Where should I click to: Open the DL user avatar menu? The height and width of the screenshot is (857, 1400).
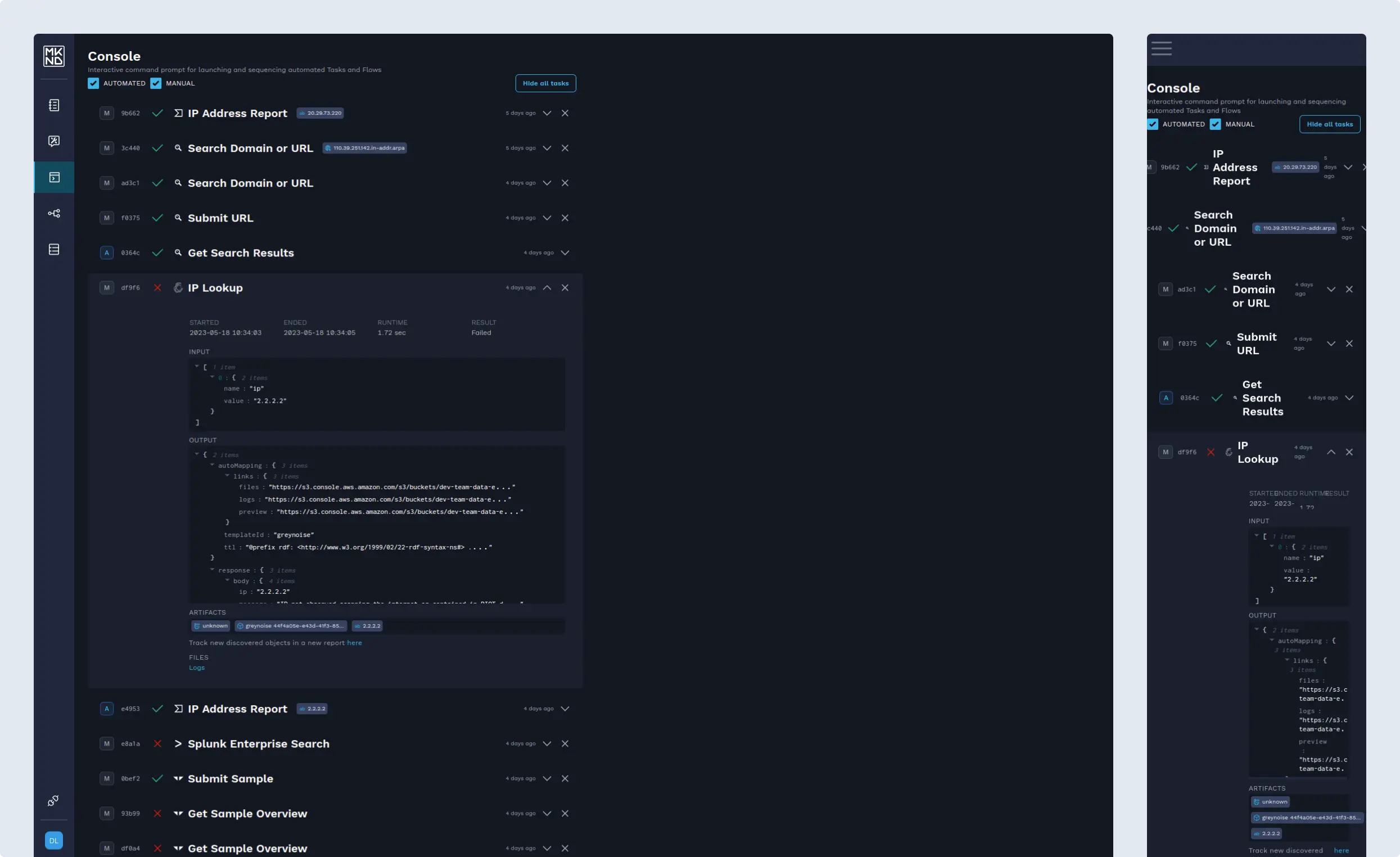click(x=54, y=840)
